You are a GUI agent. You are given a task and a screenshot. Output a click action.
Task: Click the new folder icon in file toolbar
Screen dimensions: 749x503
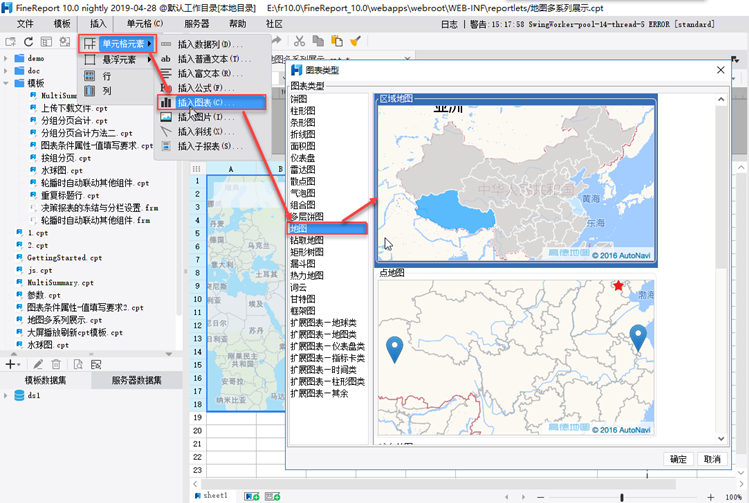tap(11, 42)
